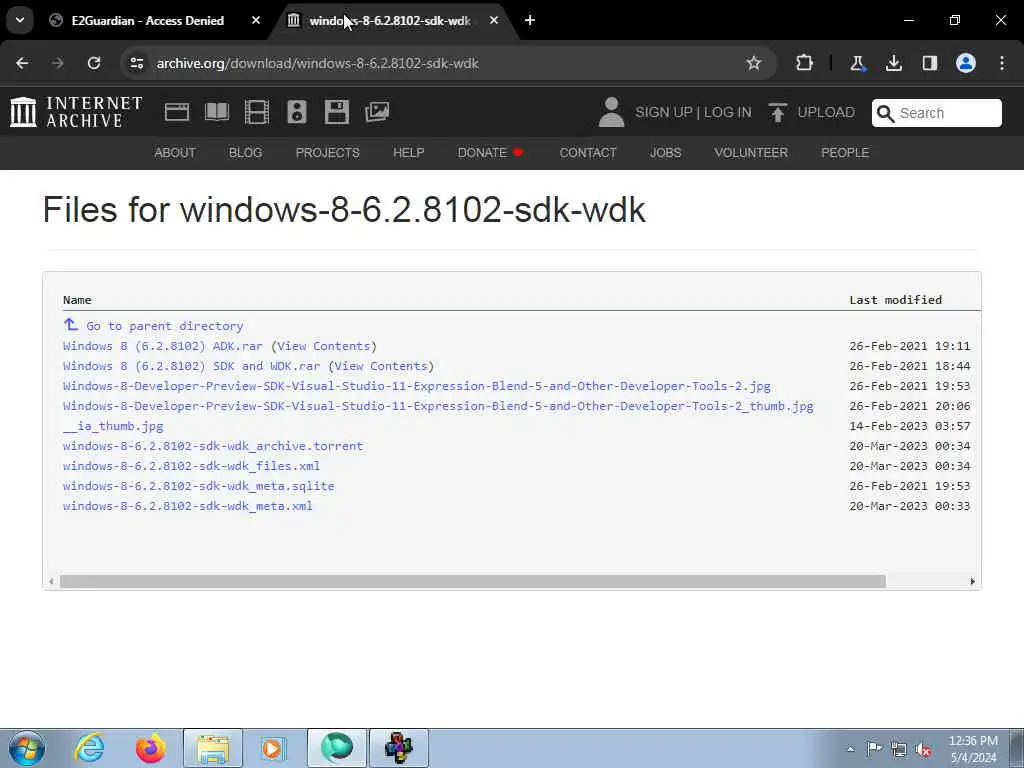Open the Software floppy disk icon

pyautogui.click(x=337, y=112)
